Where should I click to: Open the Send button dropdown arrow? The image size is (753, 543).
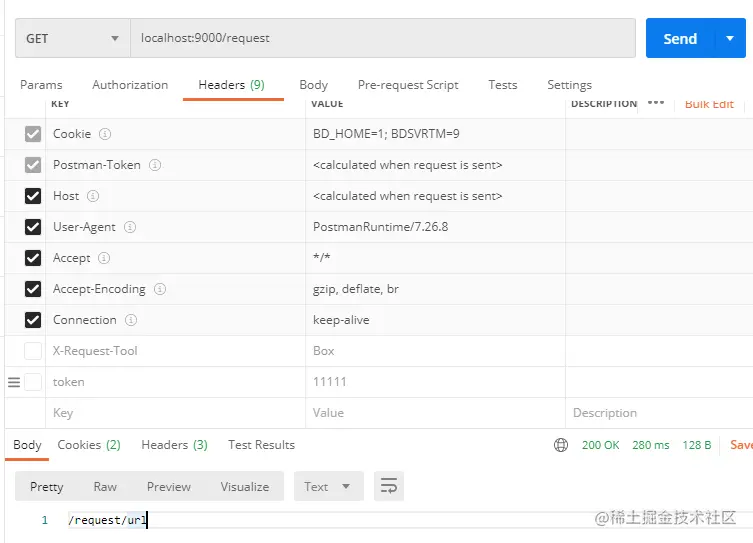(730, 38)
